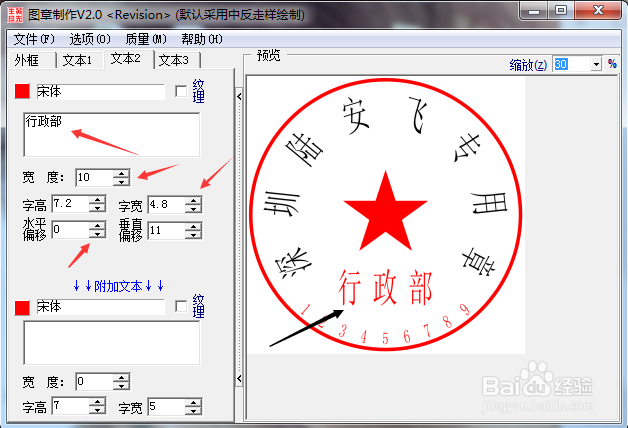Click the 字宽 field showing 4.8
The width and height of the screenshot is (628, 428).
(167, 205)
